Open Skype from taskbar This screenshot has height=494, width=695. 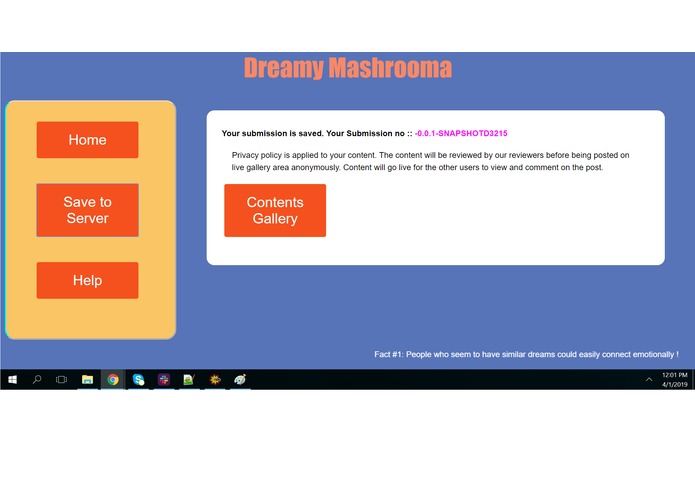click(x=138, y=380)
